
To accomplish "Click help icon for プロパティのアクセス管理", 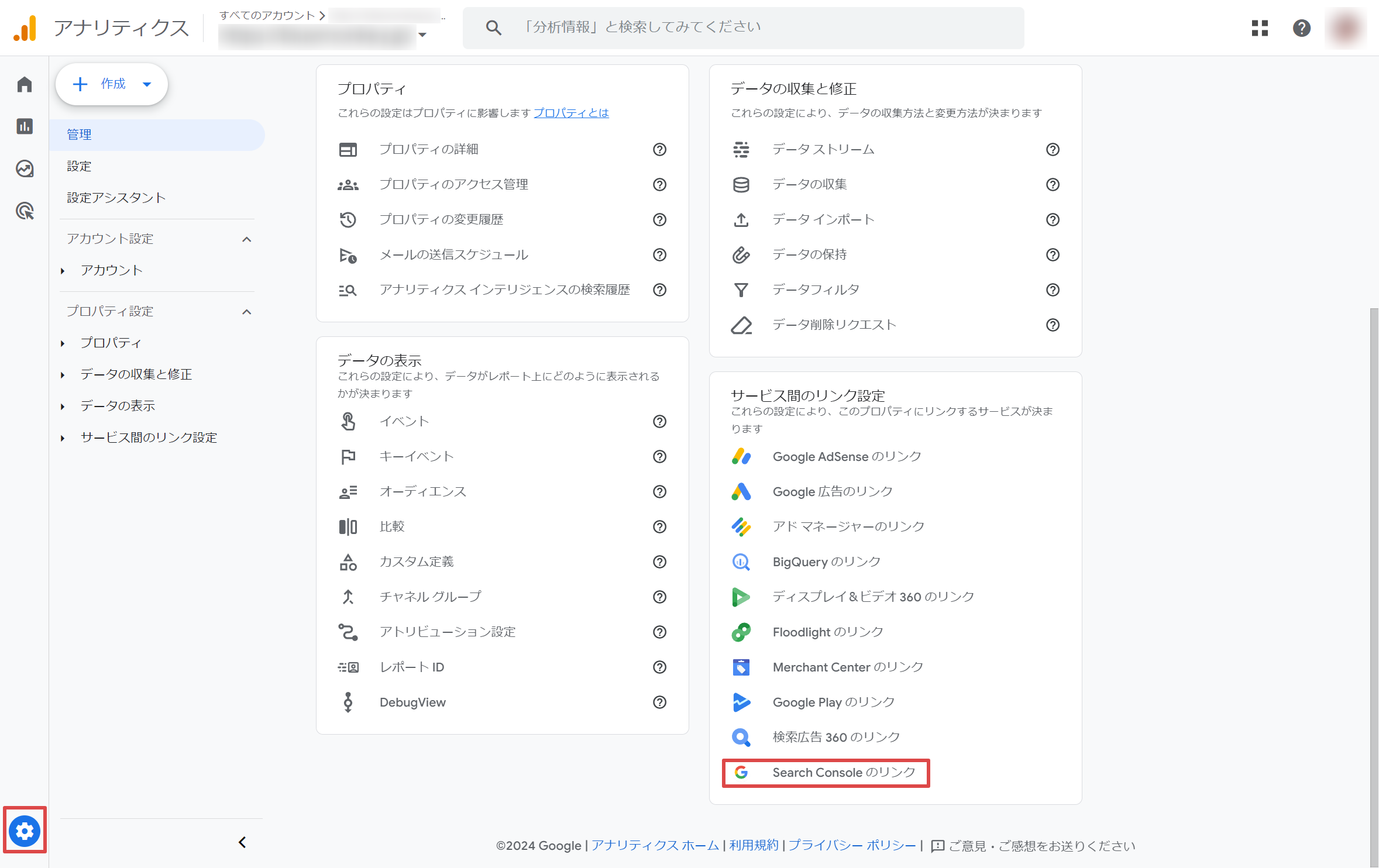I will tap(659, 184).
